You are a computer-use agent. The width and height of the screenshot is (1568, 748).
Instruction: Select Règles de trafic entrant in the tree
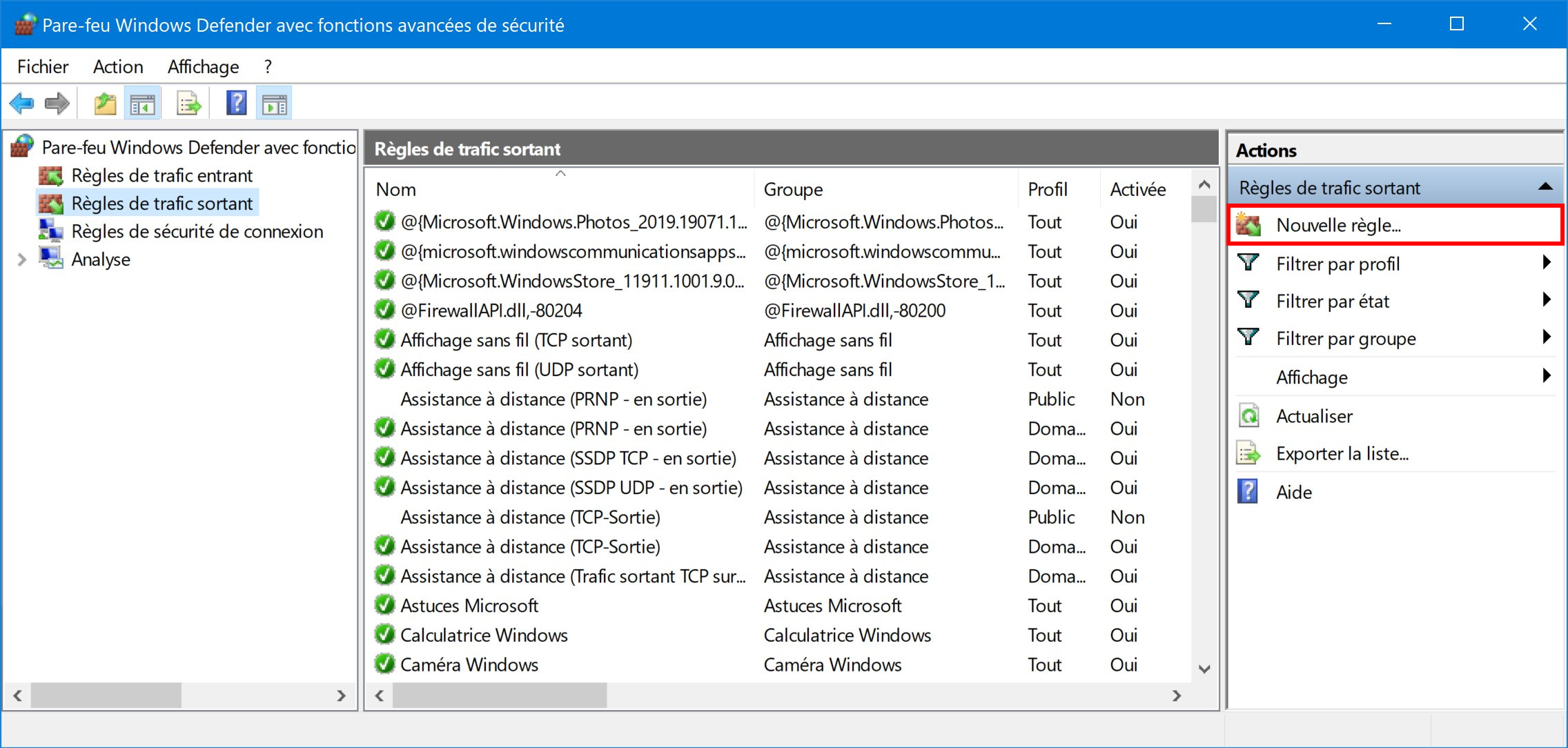(x=162, y=176)
